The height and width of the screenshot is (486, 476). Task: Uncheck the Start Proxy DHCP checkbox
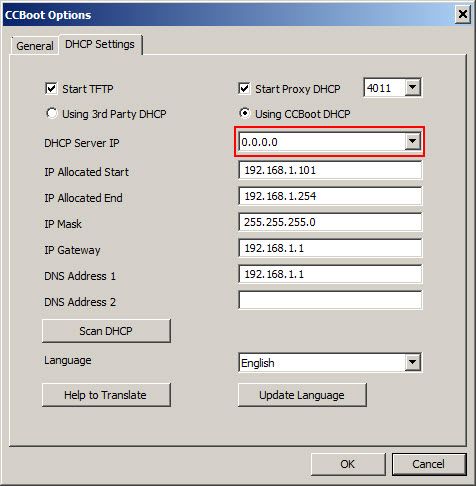coord(244,88)
